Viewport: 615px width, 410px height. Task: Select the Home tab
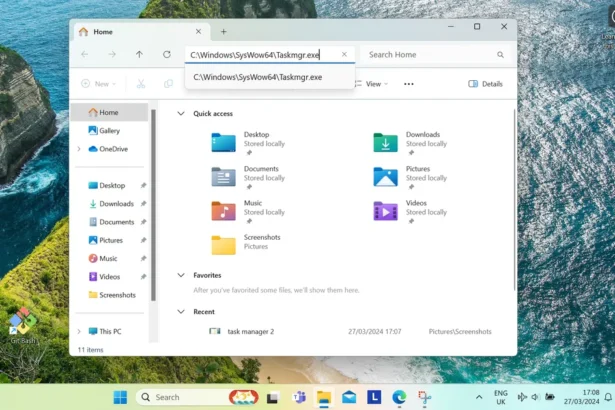tap(141, 32)
